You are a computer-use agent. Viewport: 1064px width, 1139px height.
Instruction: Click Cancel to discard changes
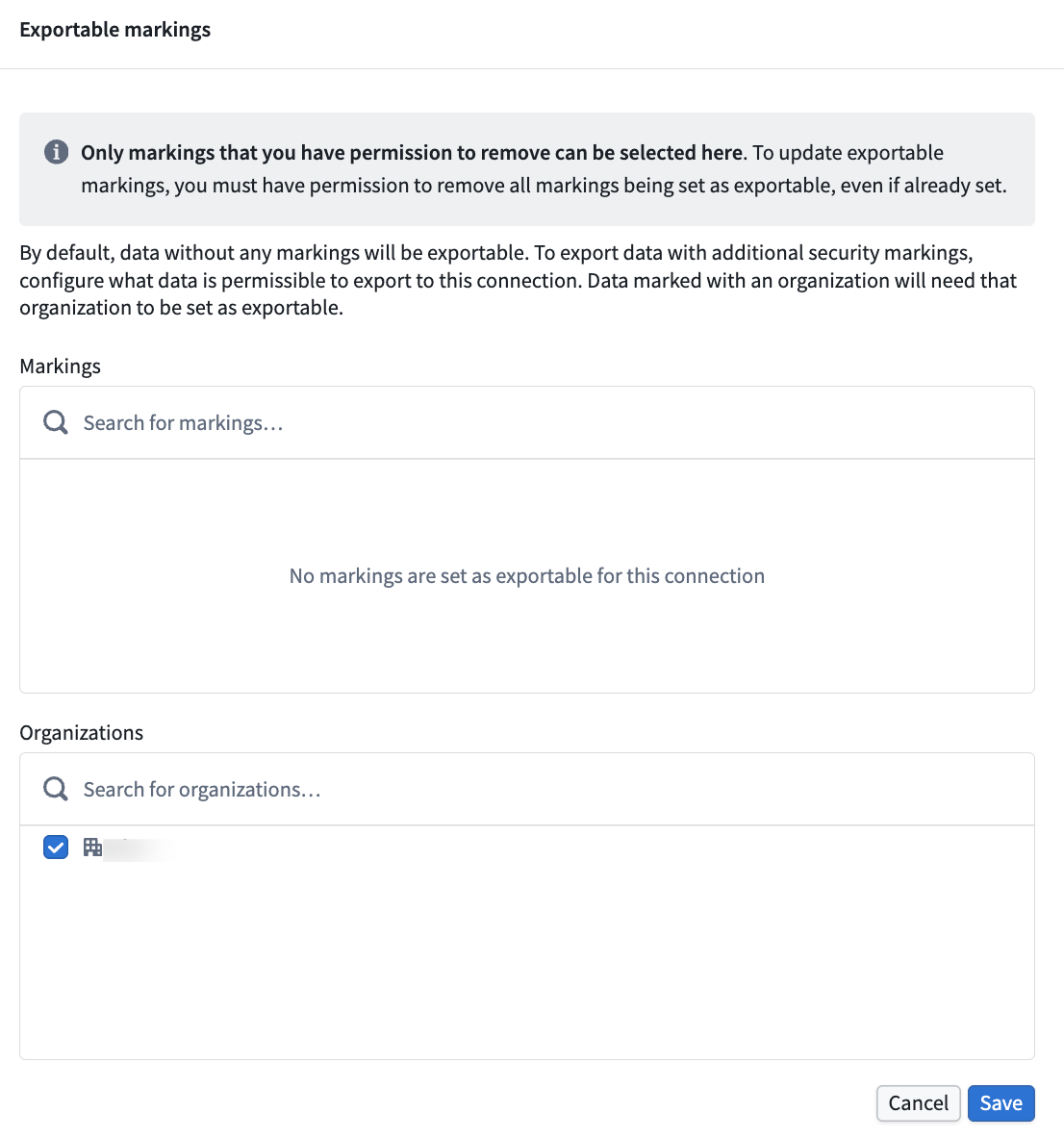[x=918, y=1102]
